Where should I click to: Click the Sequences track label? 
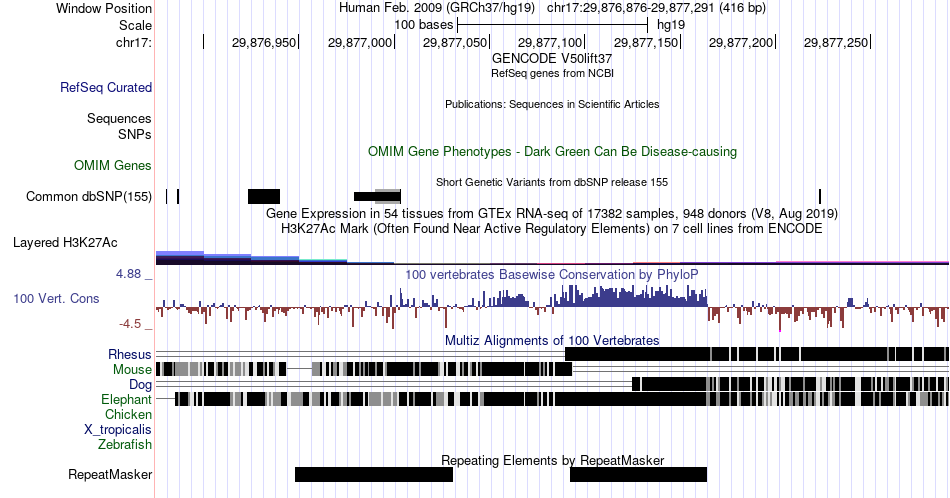[x=119, y=118]
